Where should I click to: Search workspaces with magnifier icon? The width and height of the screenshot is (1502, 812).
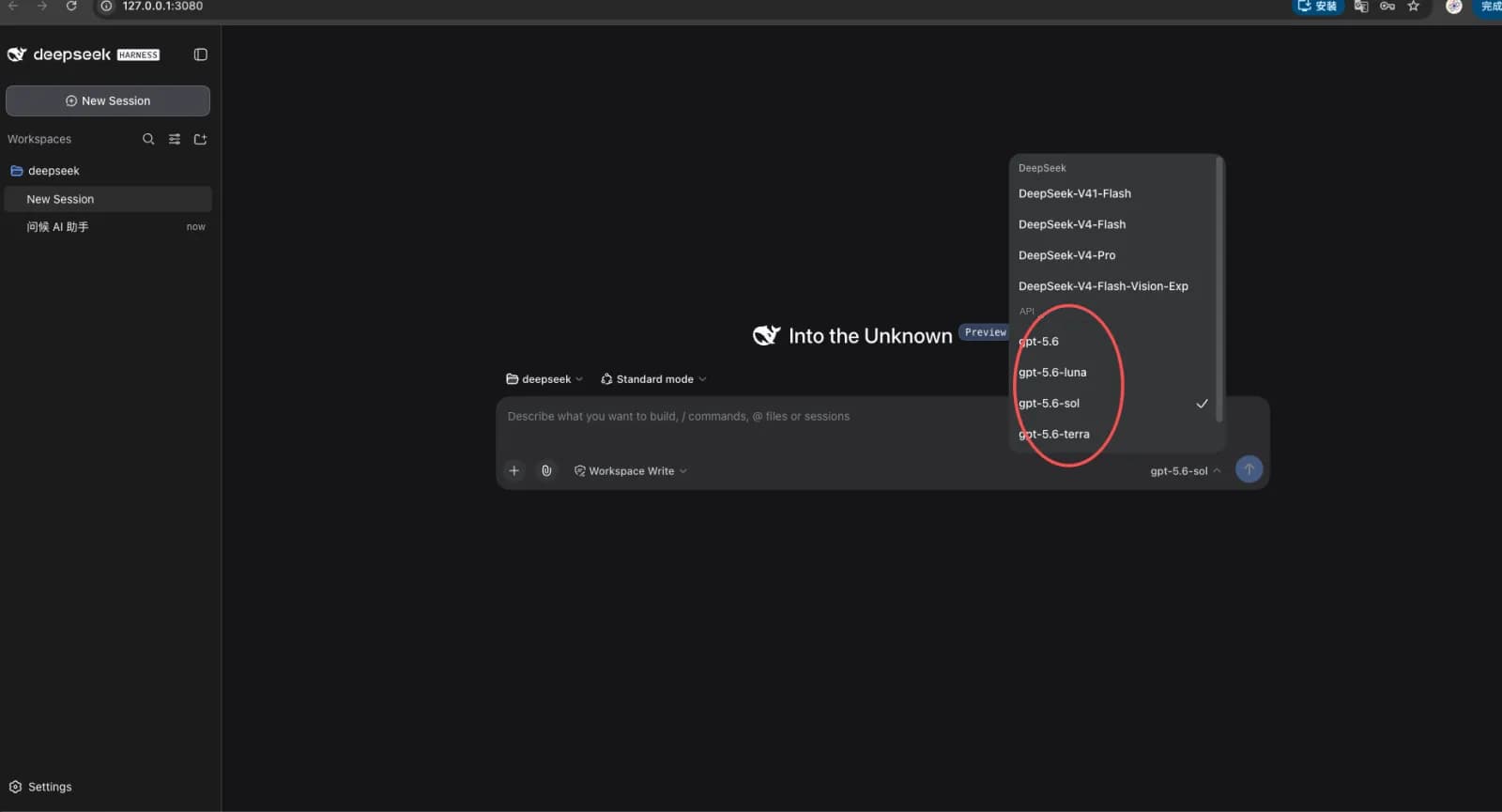148,139
